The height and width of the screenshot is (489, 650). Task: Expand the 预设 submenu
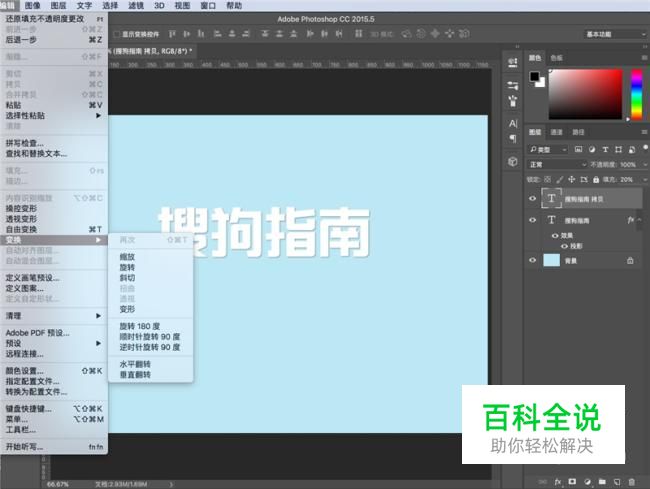[53, 343]
